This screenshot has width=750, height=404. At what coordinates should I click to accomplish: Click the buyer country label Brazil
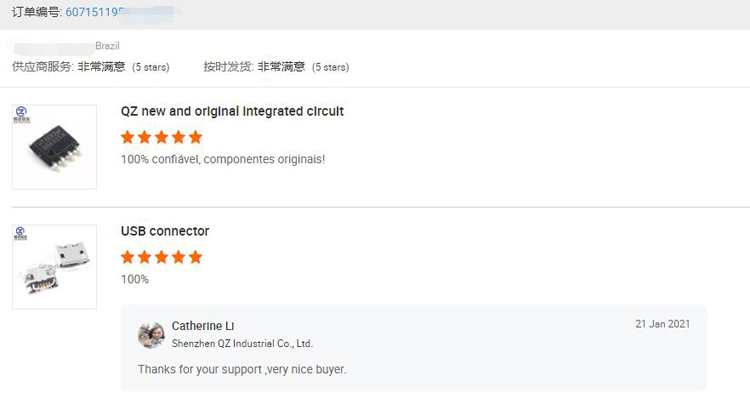(108, 46)
